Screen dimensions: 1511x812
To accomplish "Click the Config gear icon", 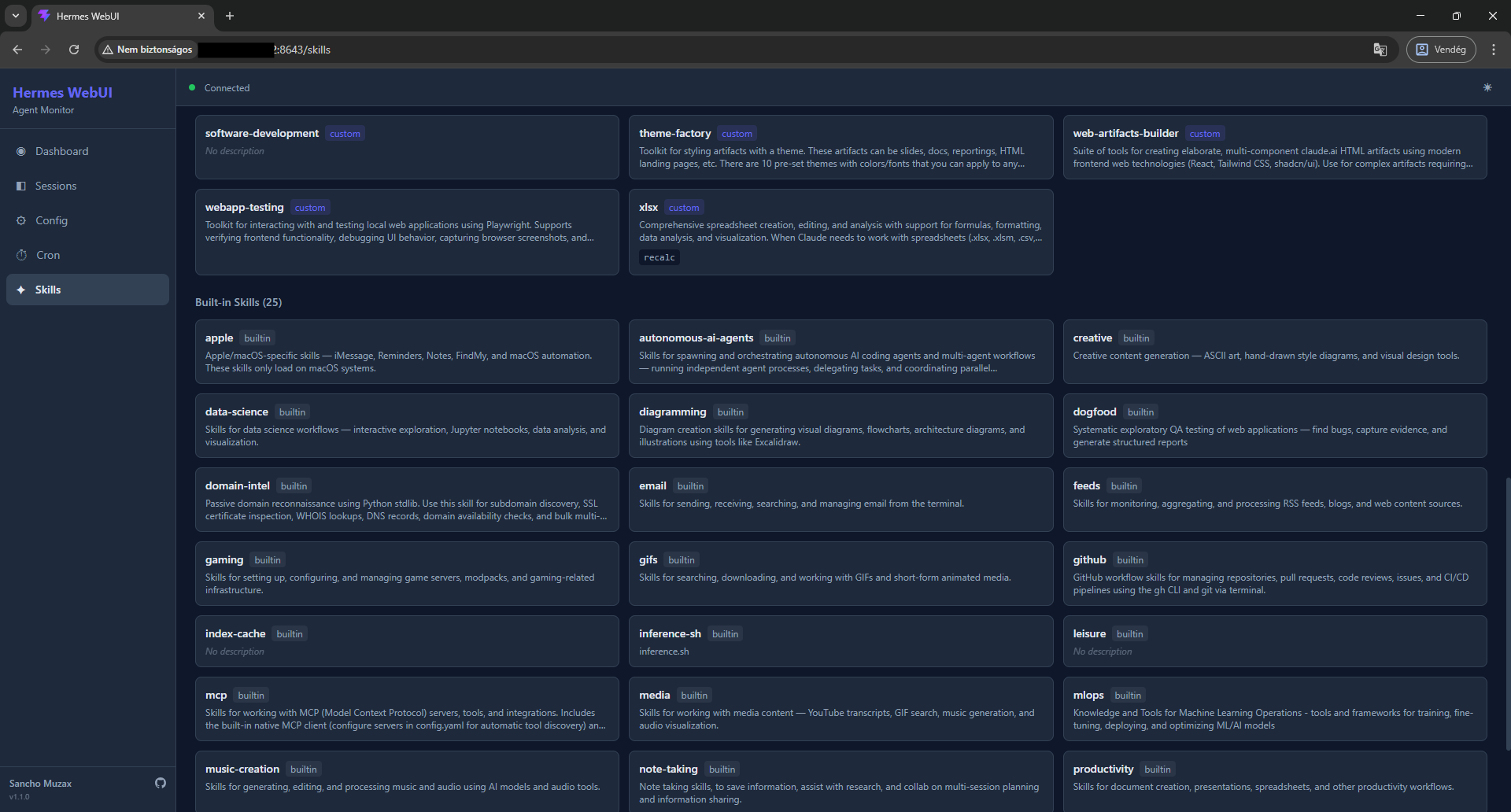I will click(21, 220).
